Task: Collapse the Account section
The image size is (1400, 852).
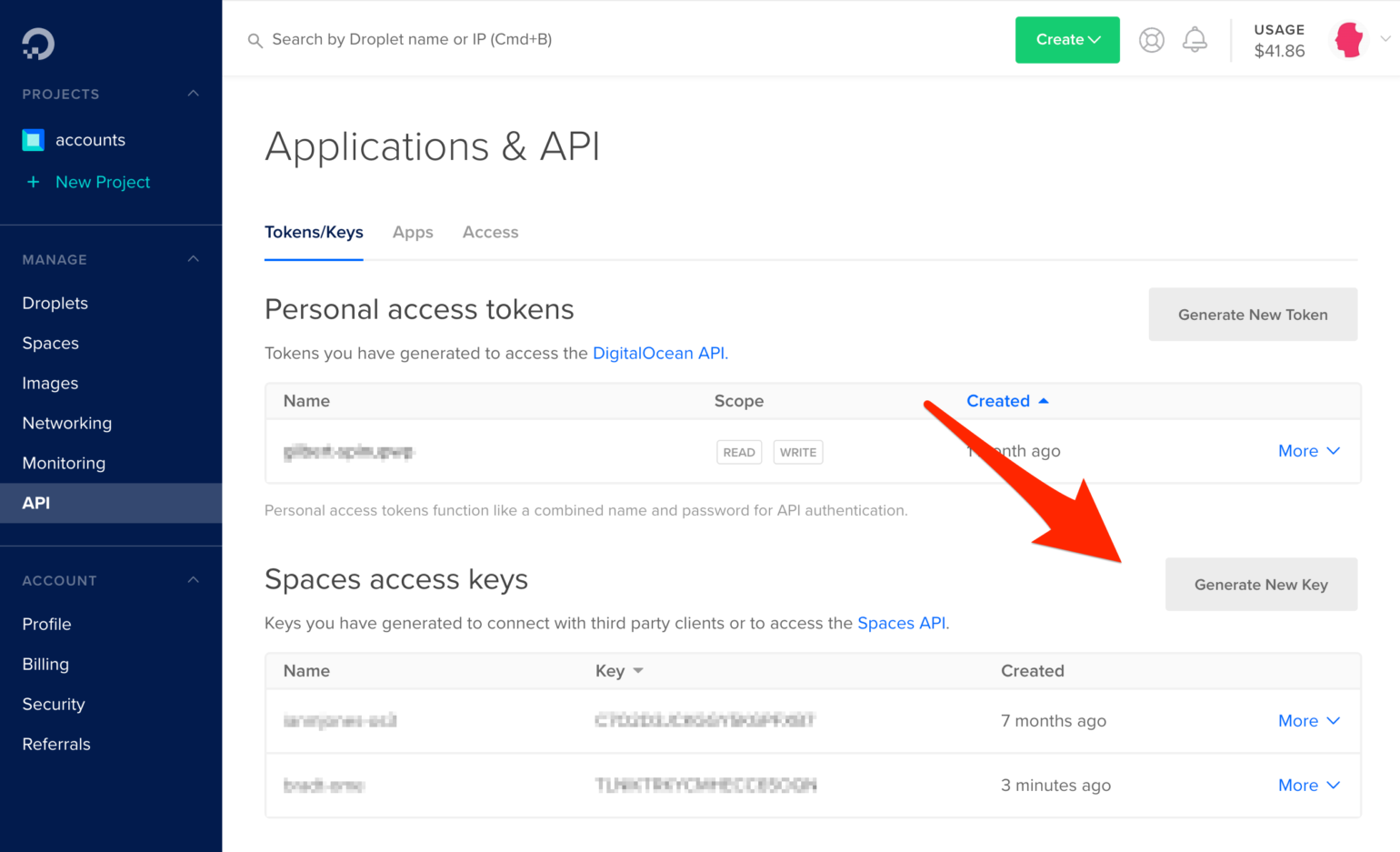Action: point(193,580)
